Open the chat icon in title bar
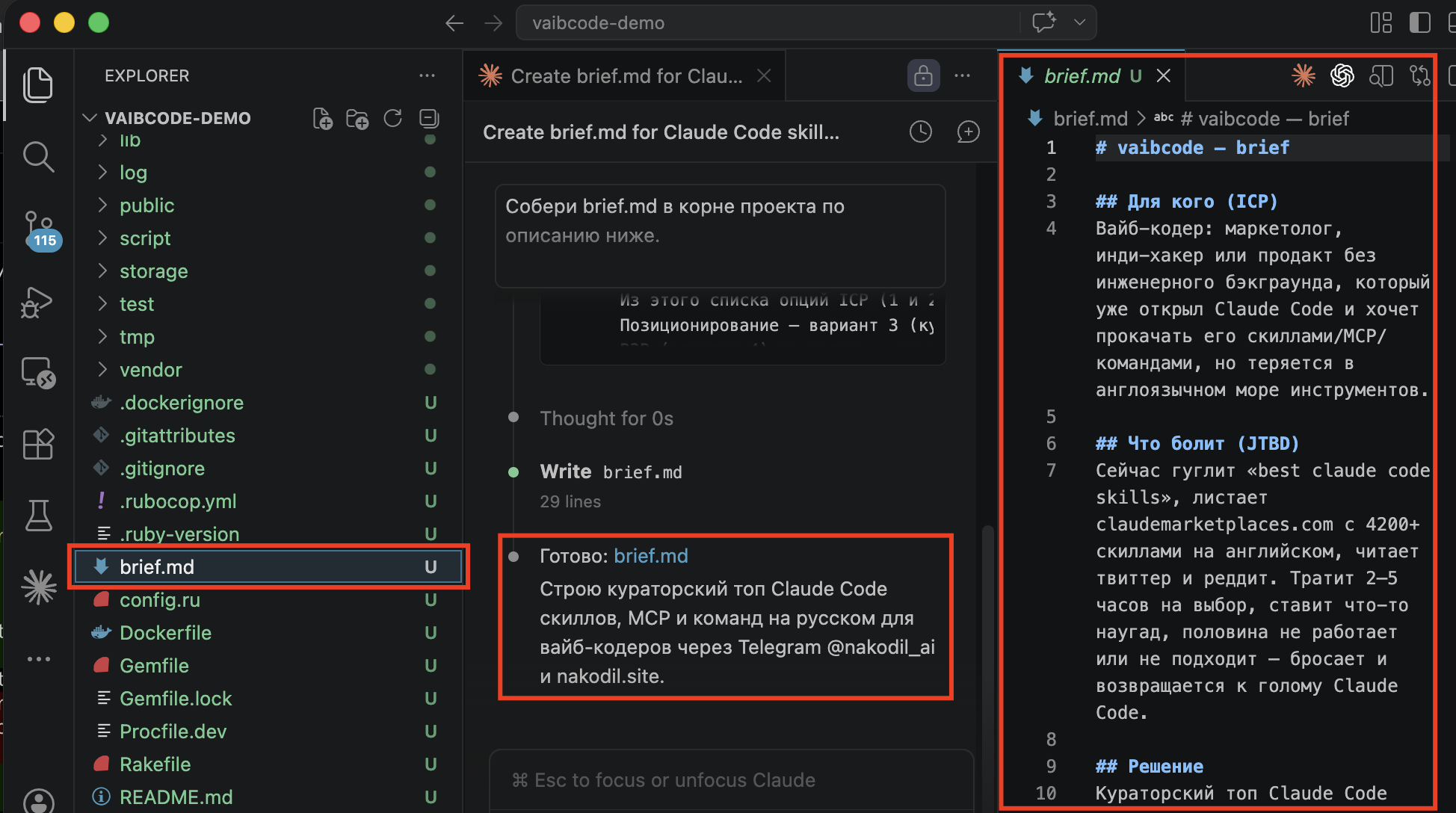Screen dimensions: 1456x813 coord(1044,22)
